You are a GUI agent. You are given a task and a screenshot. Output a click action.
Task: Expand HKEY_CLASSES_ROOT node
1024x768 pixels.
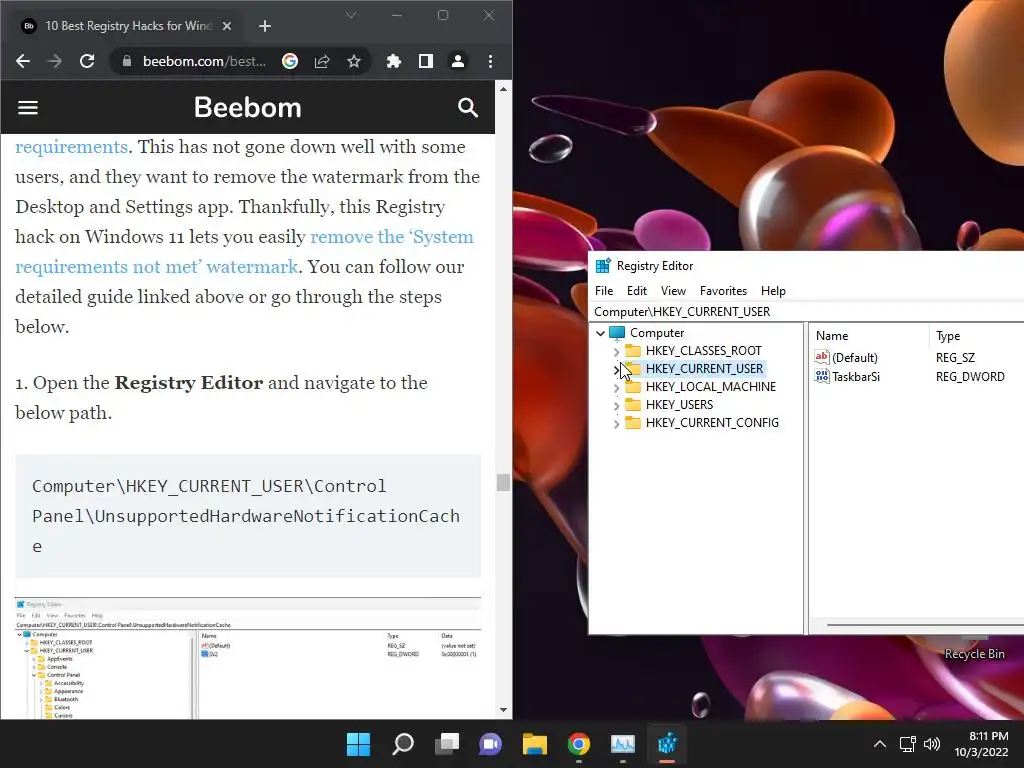coord(616,351)
